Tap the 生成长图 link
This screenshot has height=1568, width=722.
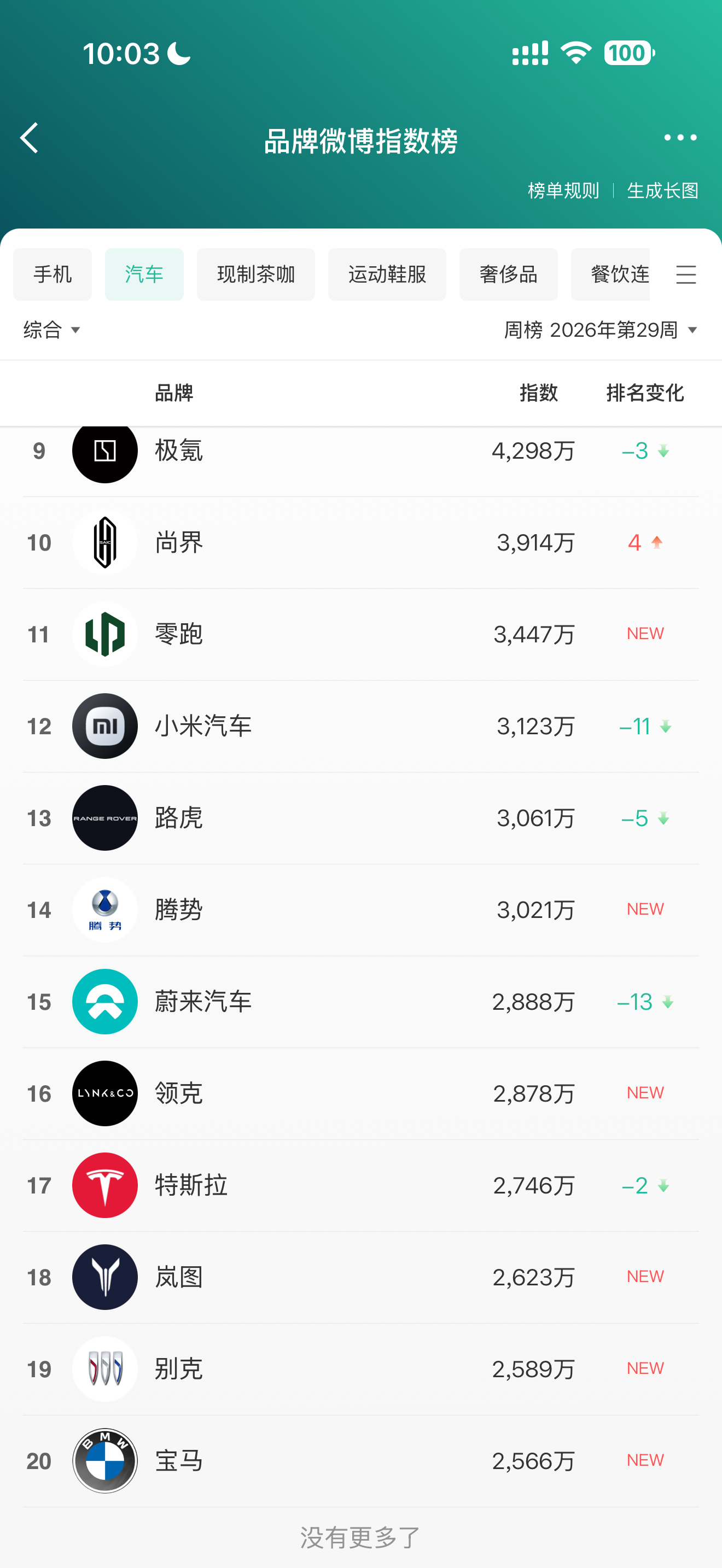(662, 190)
